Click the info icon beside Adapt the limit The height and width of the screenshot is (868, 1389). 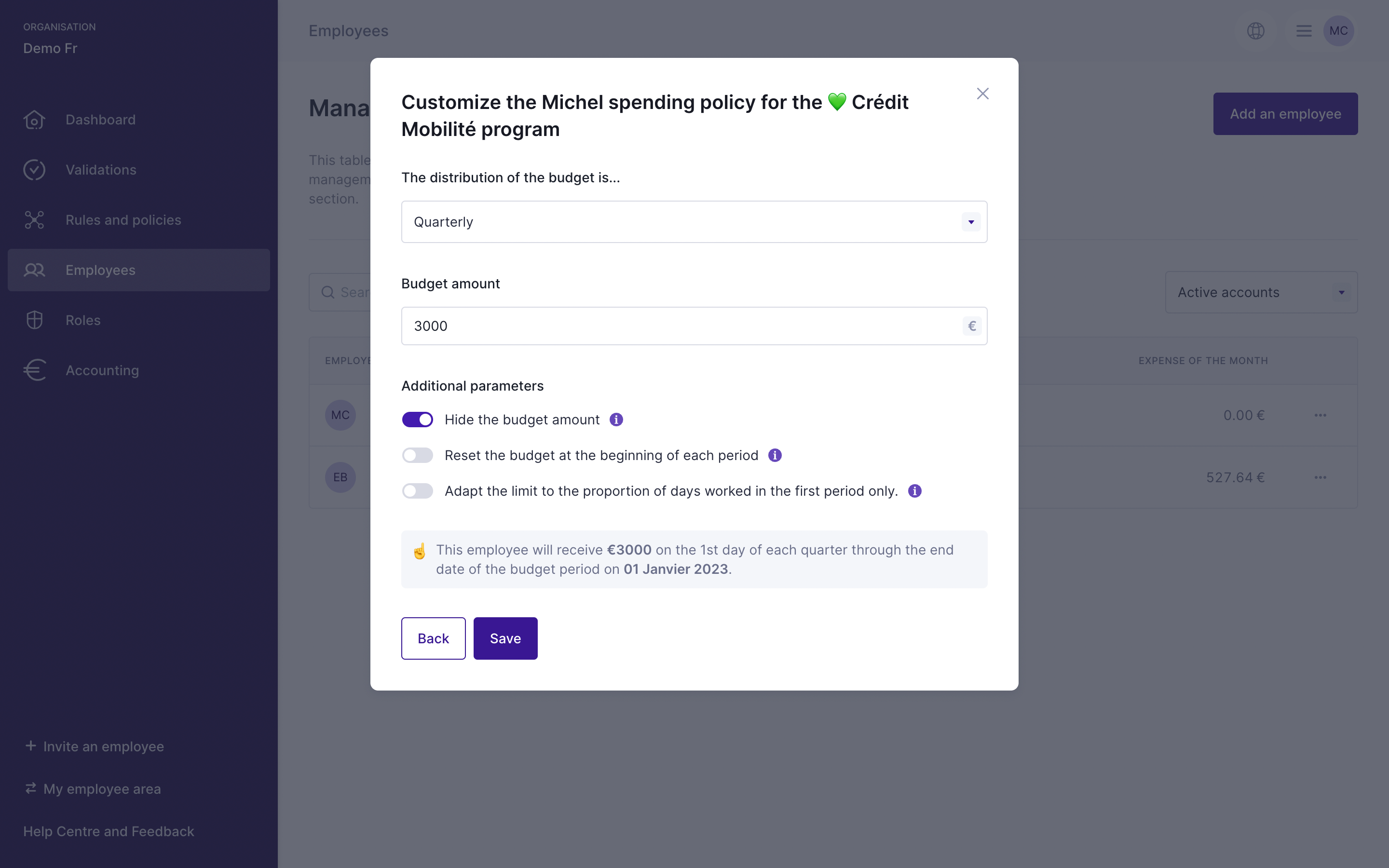tap(914, 491)
